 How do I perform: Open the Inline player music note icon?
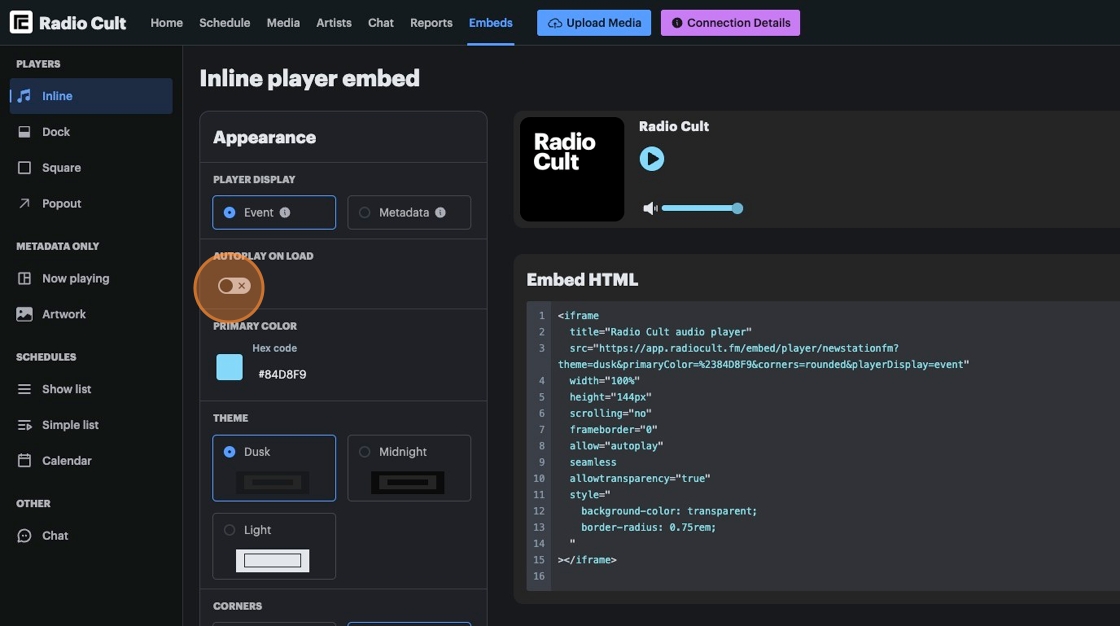click(24, 96)
